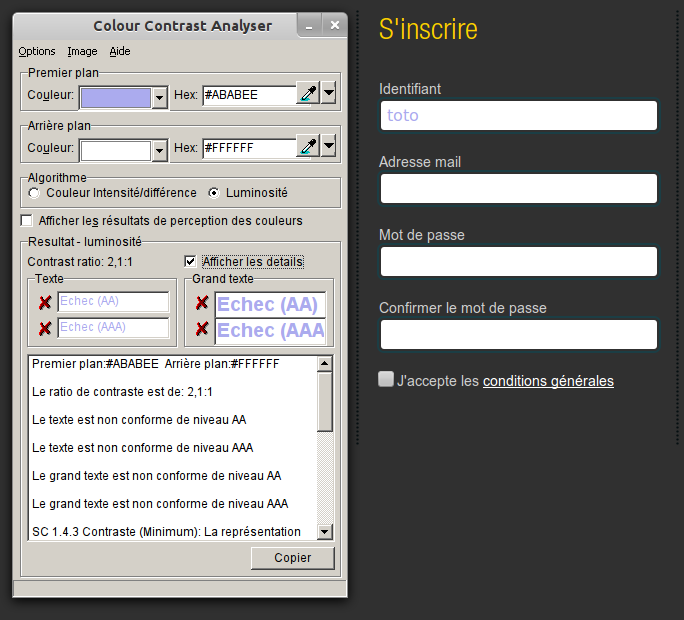The width and height of the screenshot is (684, 620).
Task: Open the Image menu
Action: [x=82, y=51]
